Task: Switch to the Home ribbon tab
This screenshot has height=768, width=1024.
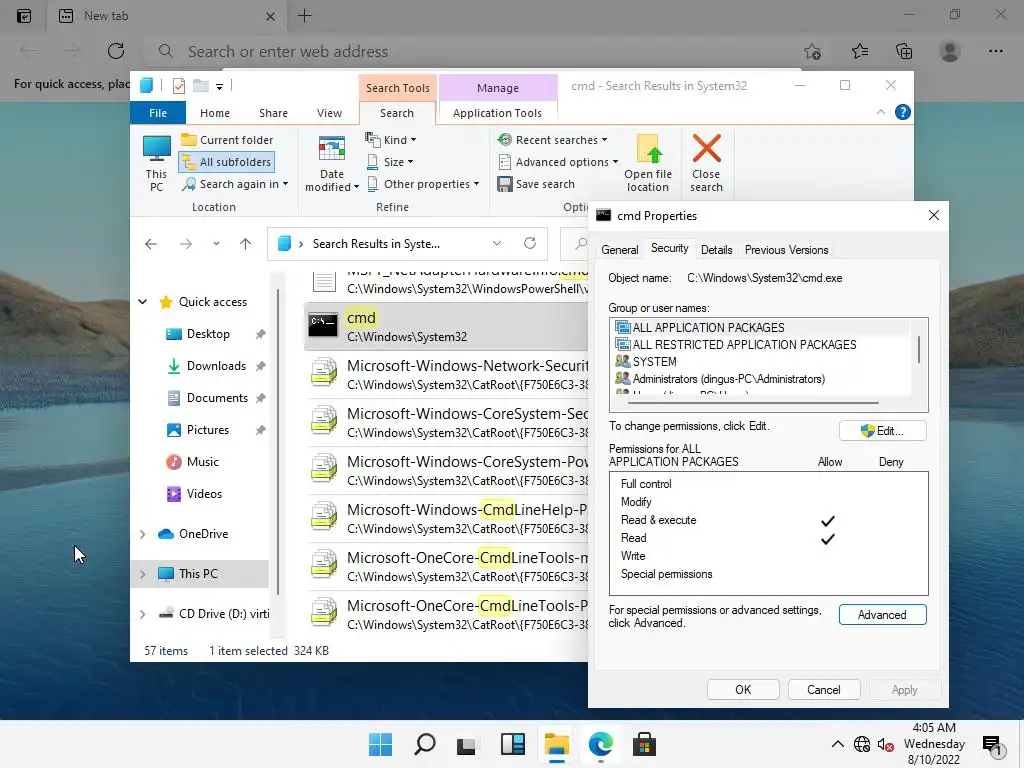Action: pos(215,113)
